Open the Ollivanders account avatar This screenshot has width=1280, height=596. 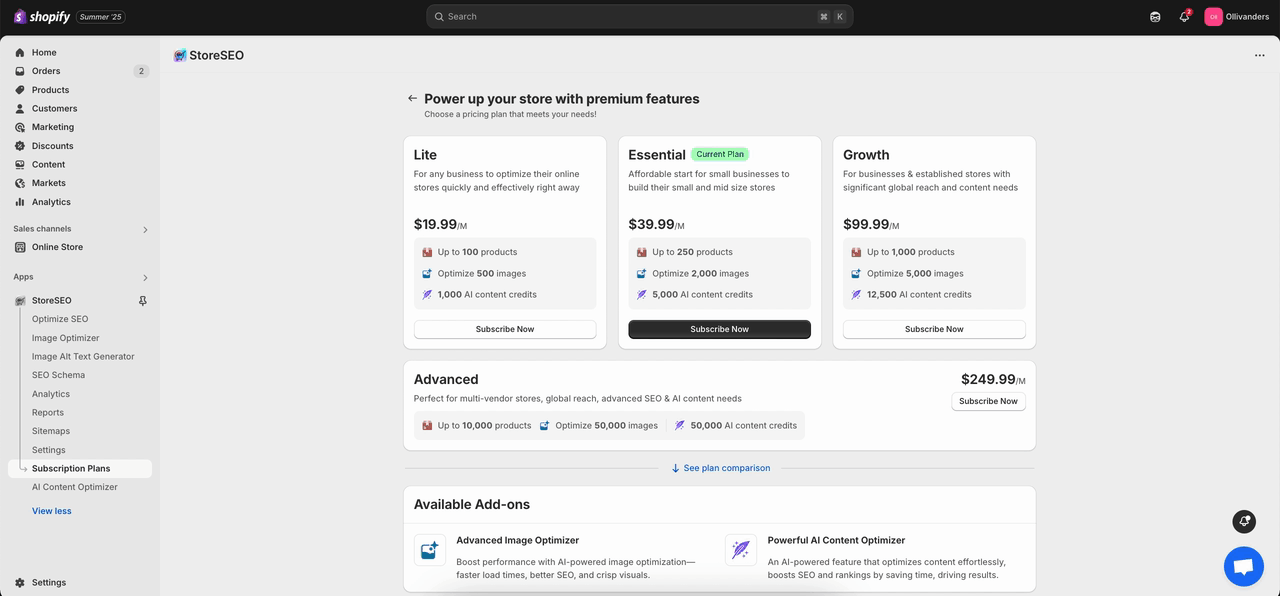(1213, 16)
